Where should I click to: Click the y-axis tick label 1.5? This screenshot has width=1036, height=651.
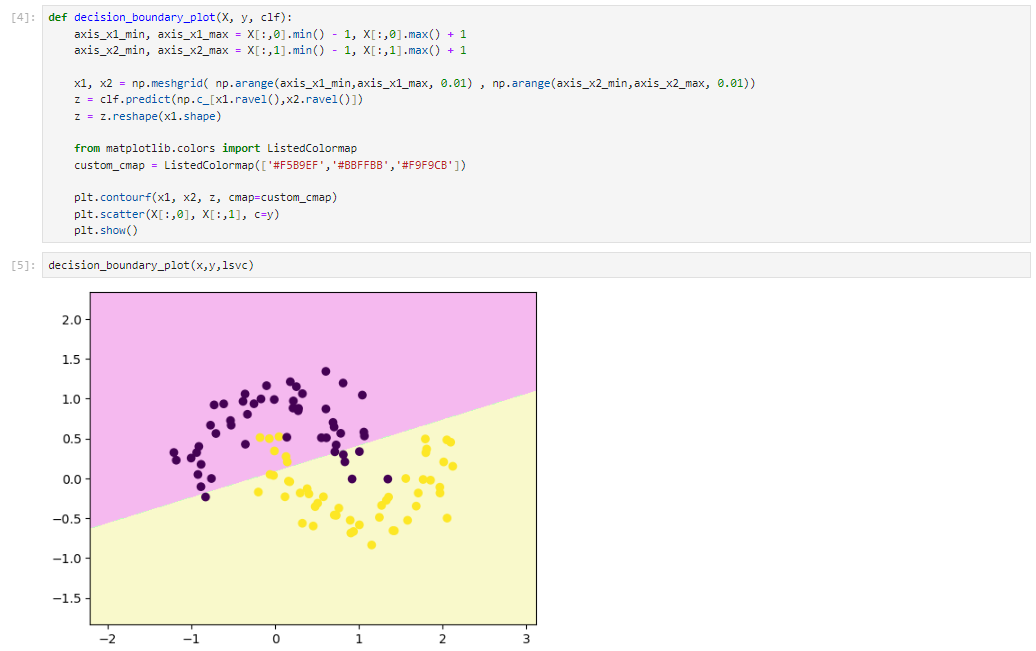click(71, 360)
